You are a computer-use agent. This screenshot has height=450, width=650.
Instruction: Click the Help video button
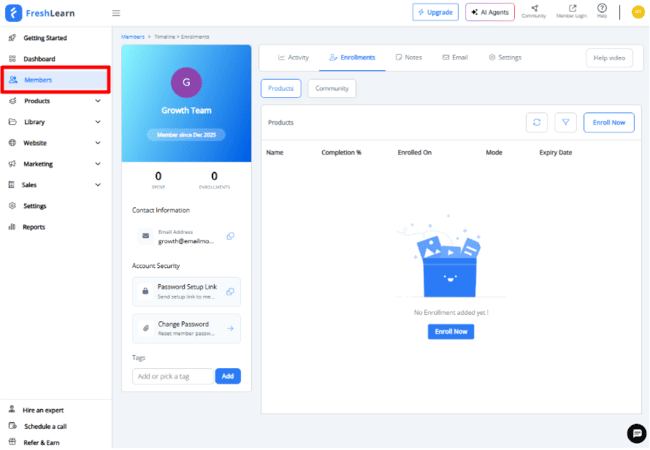[x=609, y=58]
